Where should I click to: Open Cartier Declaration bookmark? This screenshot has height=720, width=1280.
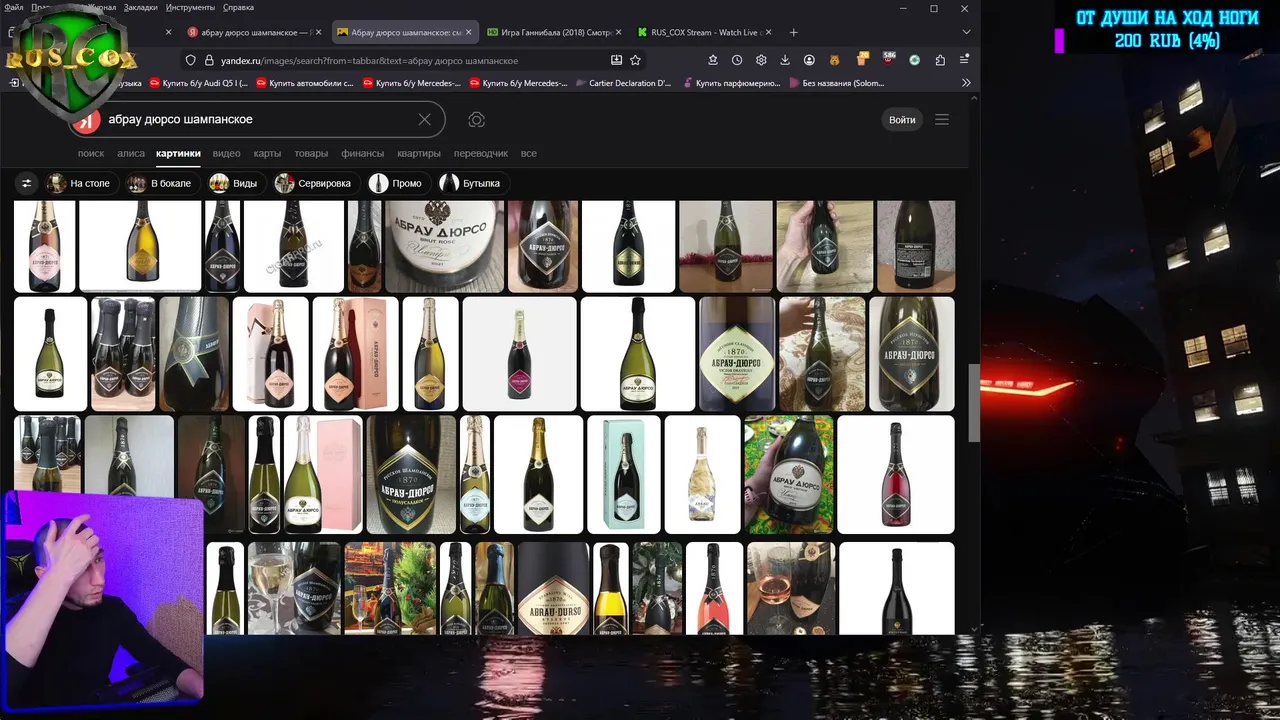(x=623, y=83)
